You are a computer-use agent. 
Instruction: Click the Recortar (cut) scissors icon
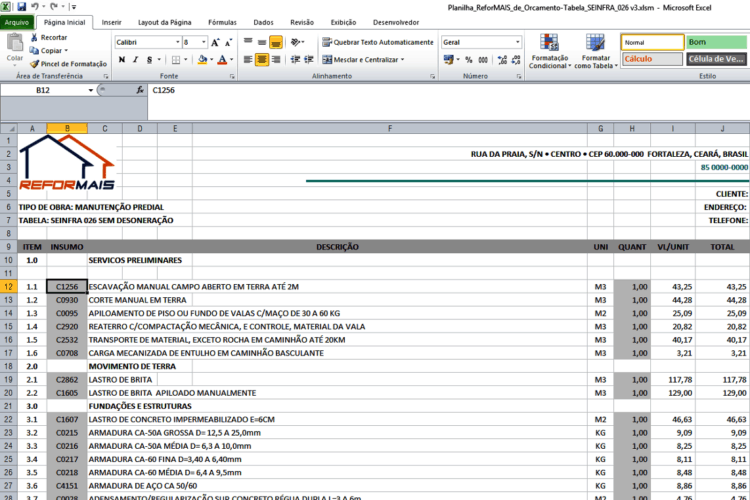coord(33,37)
